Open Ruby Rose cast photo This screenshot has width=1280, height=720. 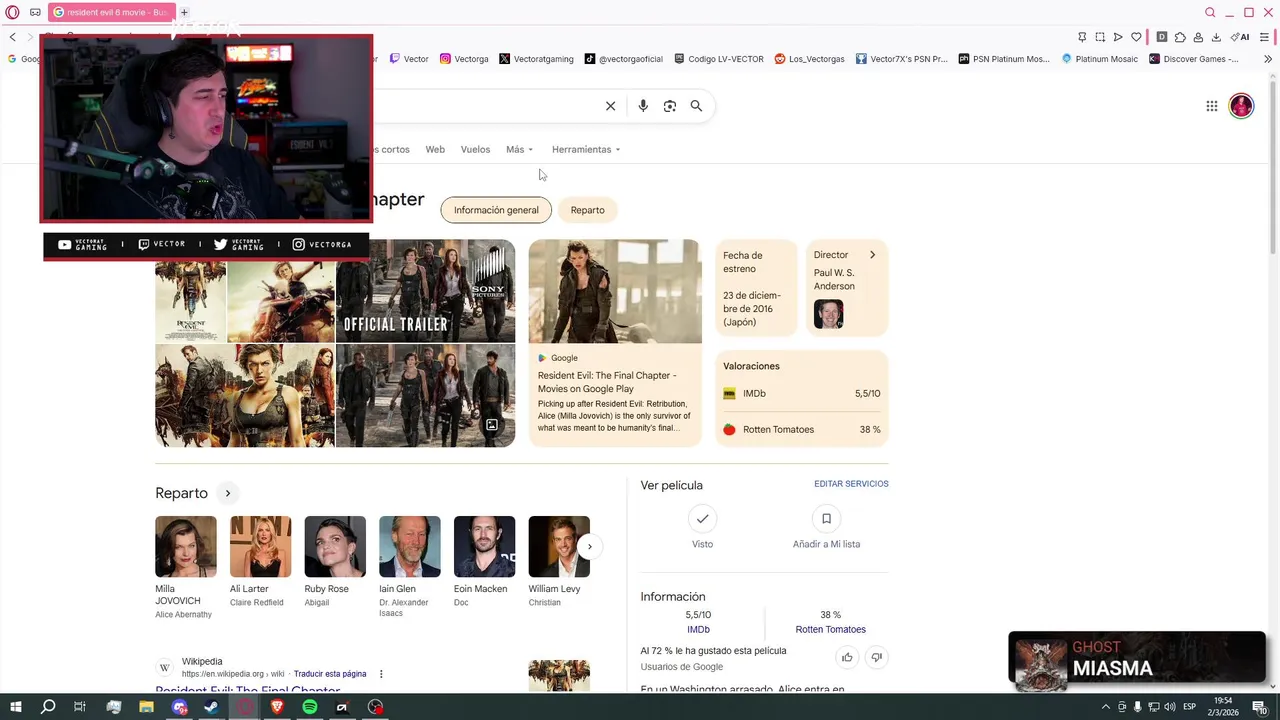[335, 546]
